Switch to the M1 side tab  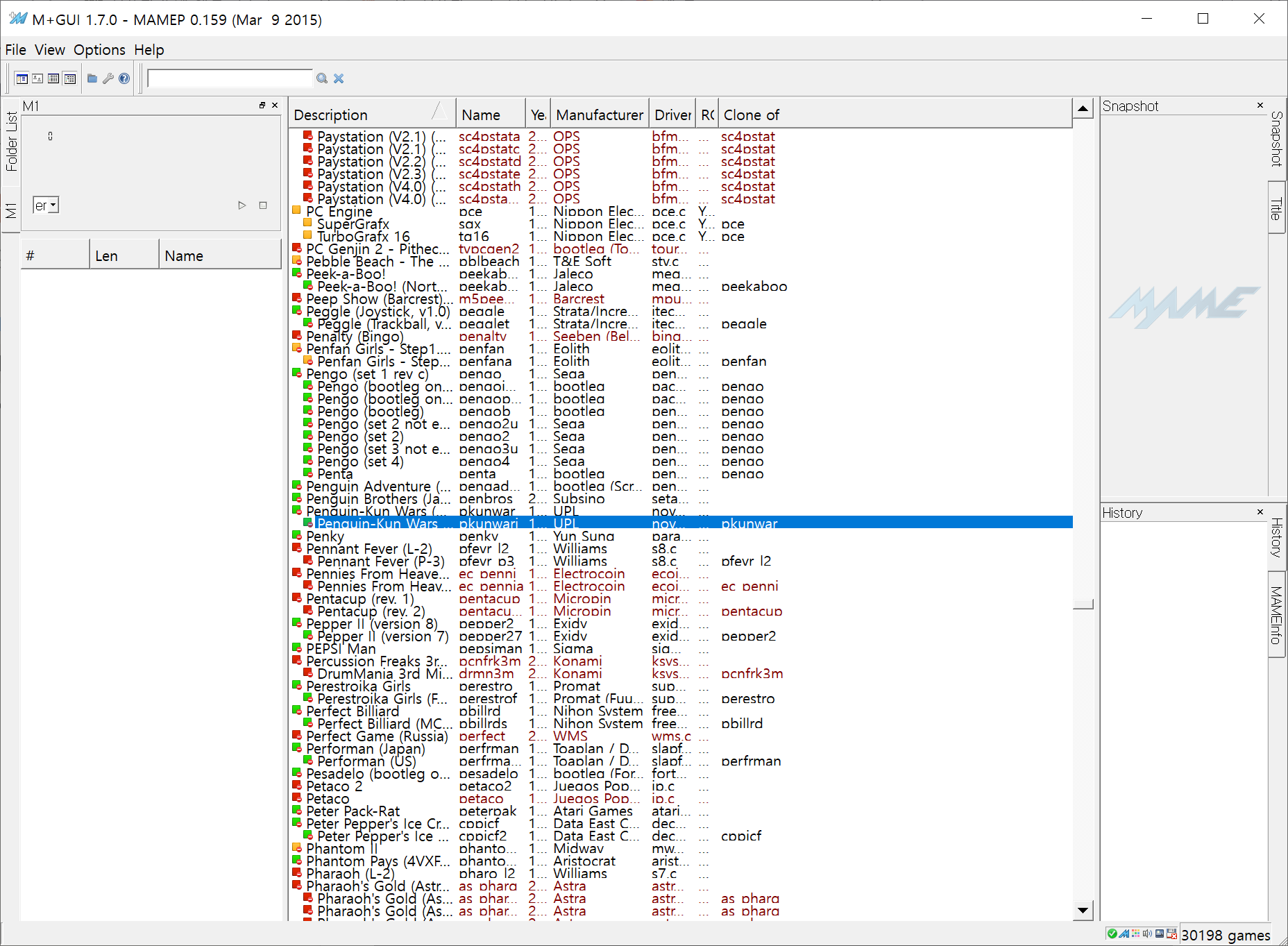point(11,210)
